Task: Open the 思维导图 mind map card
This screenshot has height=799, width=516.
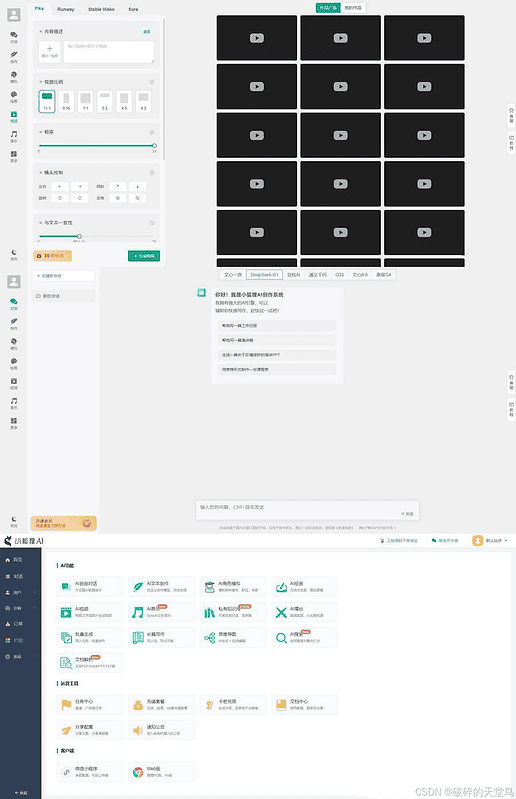Action: pos(233,637)
